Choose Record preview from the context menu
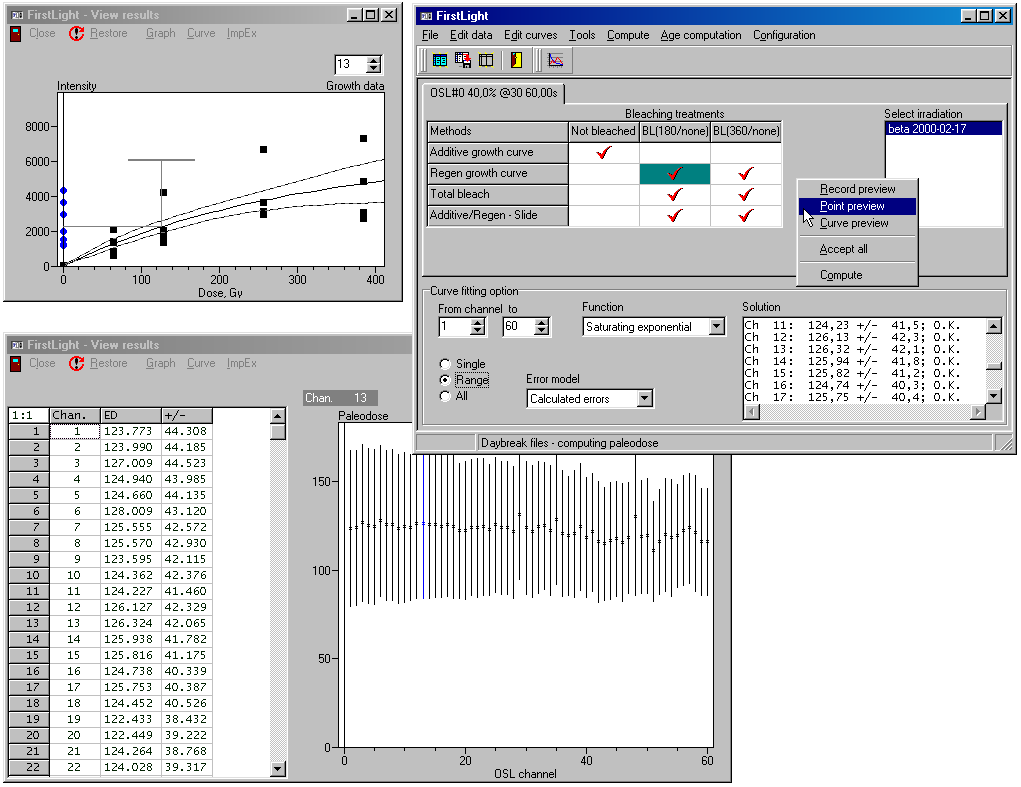Screen dimensions: 1021x787 858,189
